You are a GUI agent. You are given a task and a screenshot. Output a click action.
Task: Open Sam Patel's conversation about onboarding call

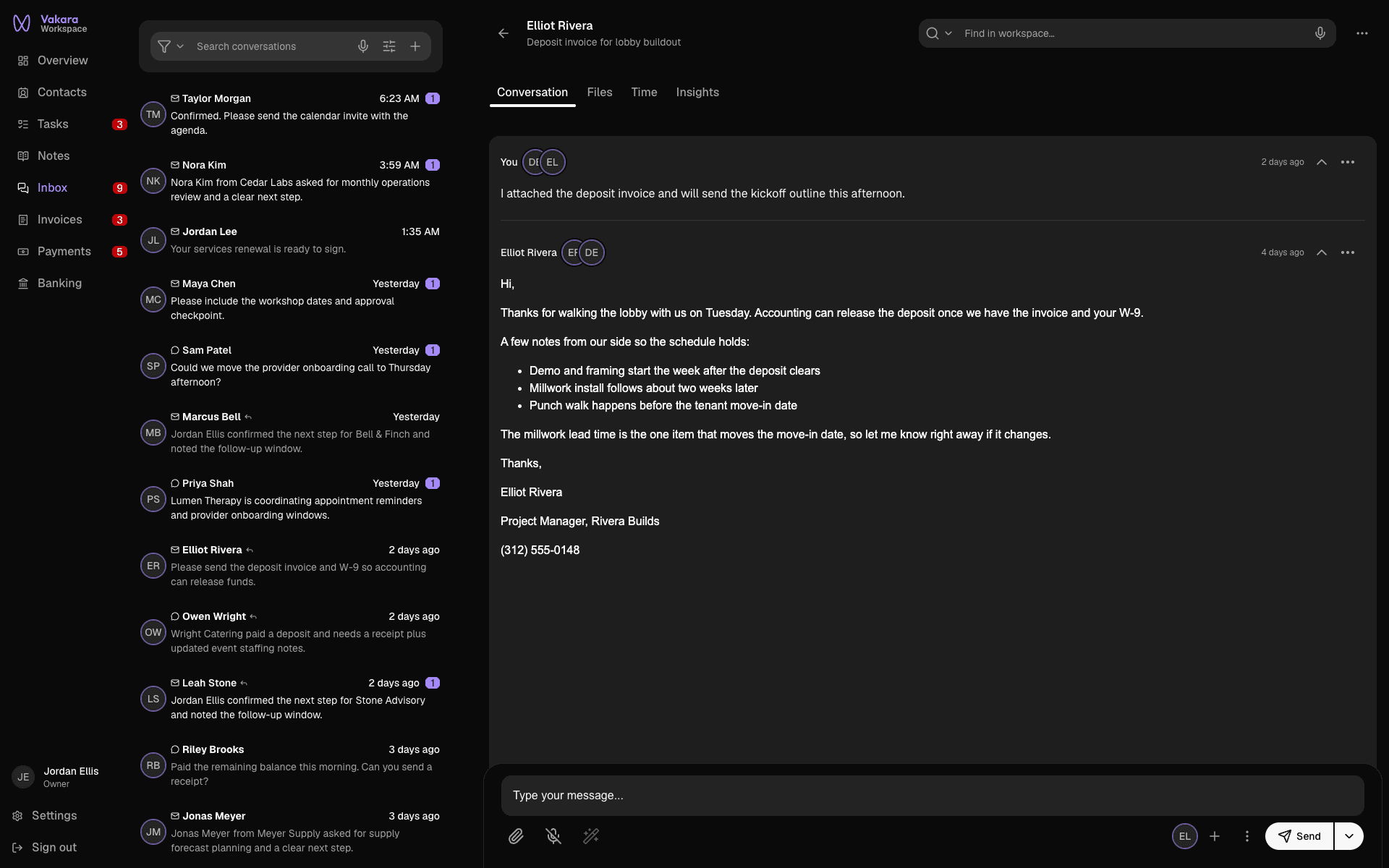[x=290, y=366]
